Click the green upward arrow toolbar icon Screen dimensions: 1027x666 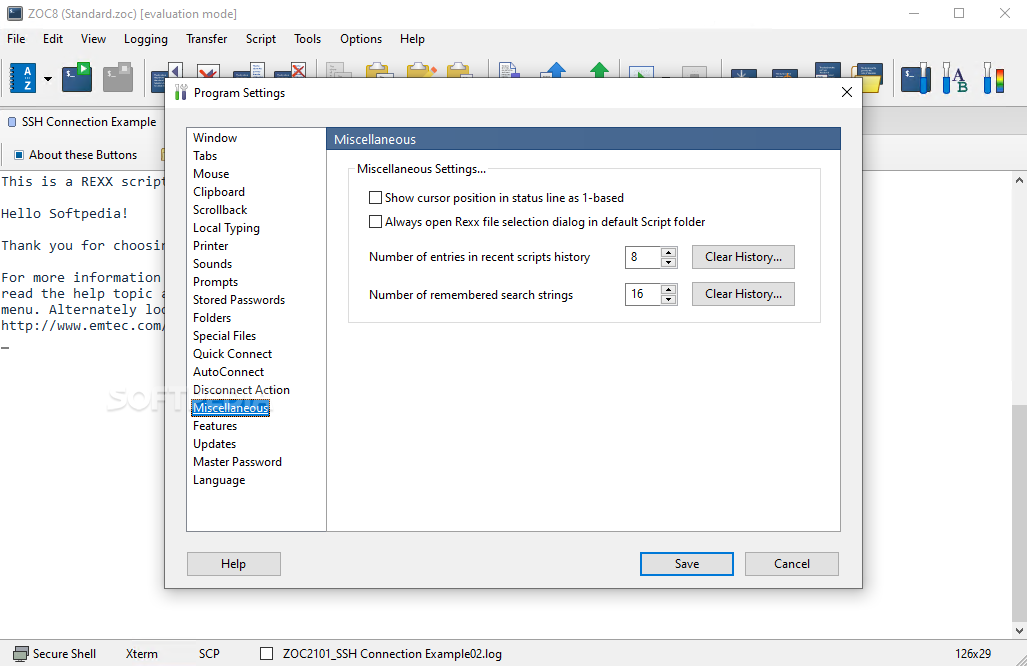tap(599, 70)
